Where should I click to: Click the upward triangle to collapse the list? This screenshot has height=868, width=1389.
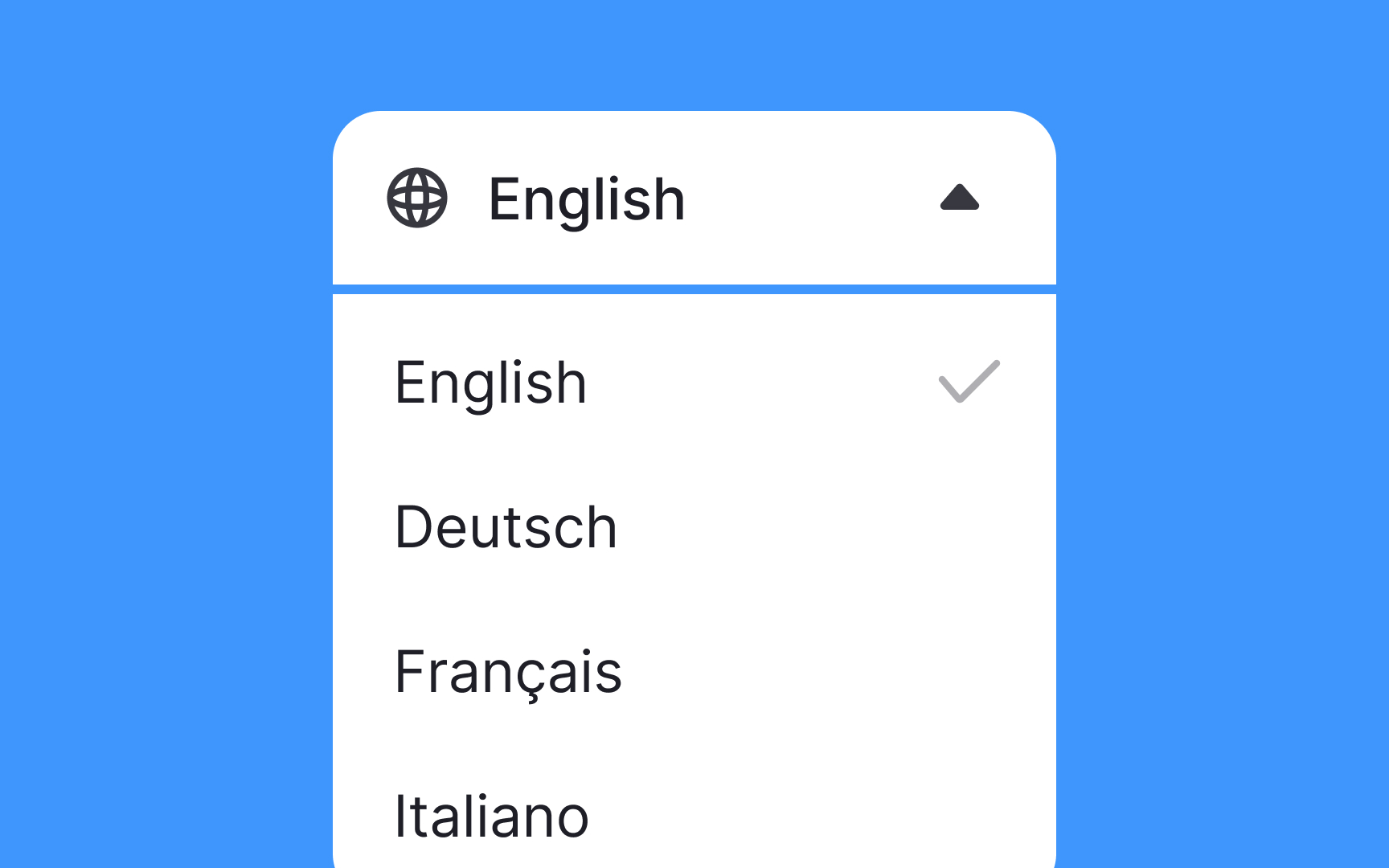(961, 199)
